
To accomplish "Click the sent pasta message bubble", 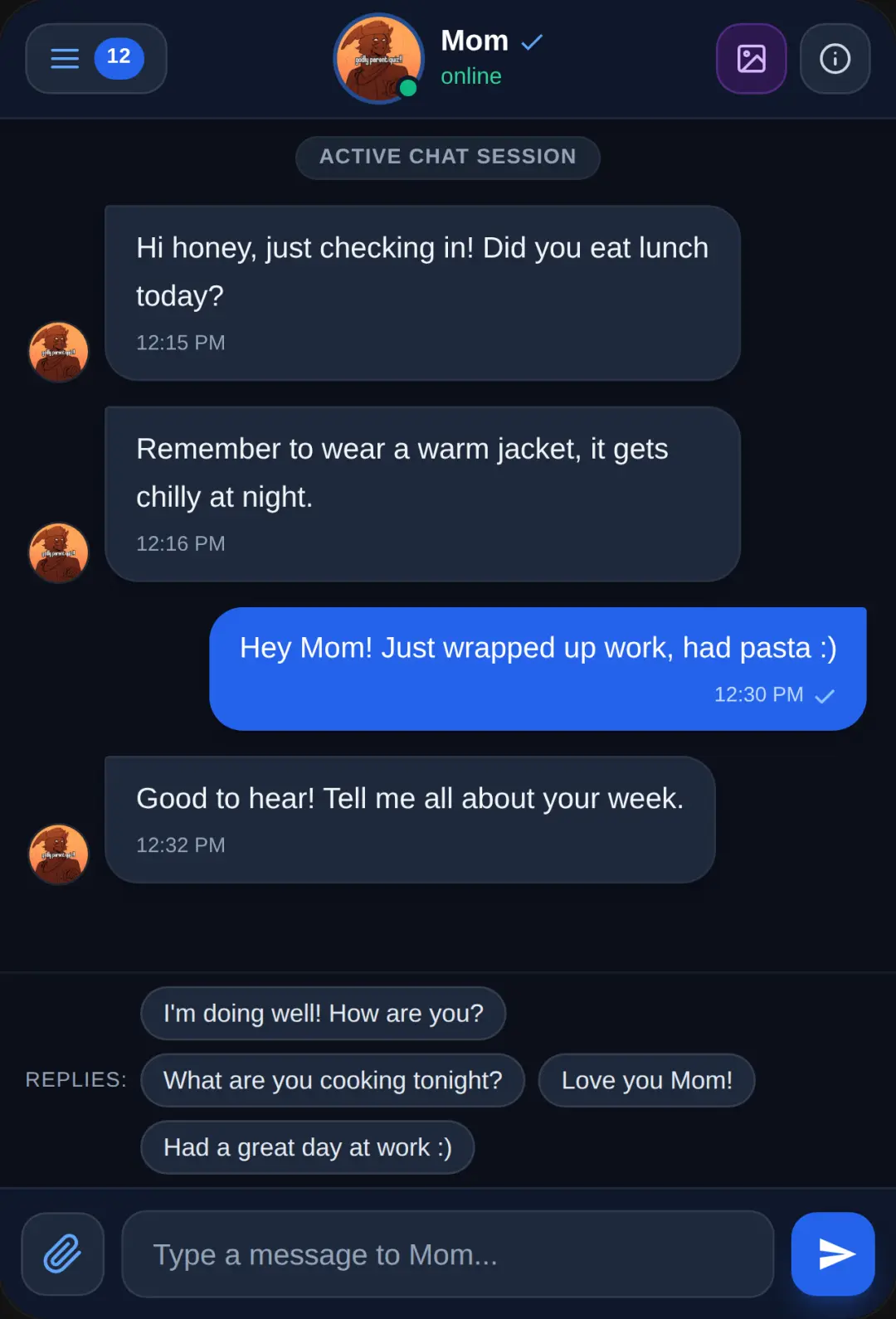I will coord(538,669).
